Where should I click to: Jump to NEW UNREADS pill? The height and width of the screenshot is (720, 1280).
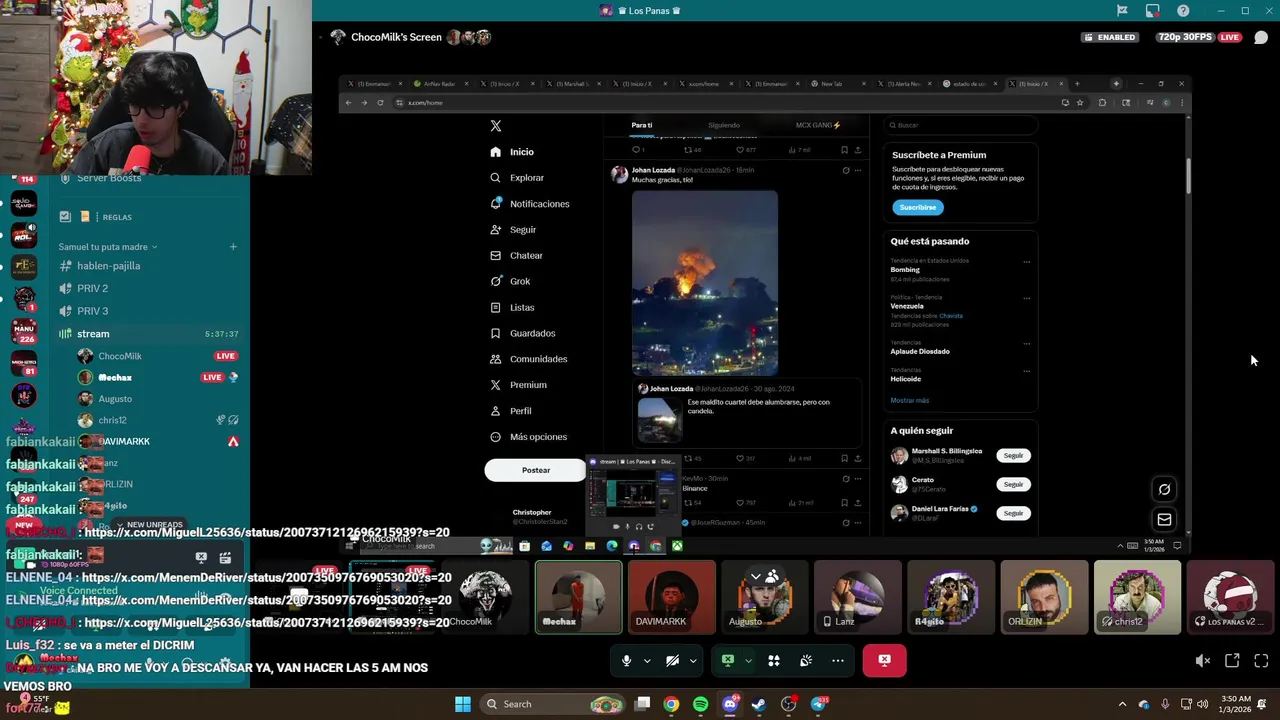pos(149,524)
